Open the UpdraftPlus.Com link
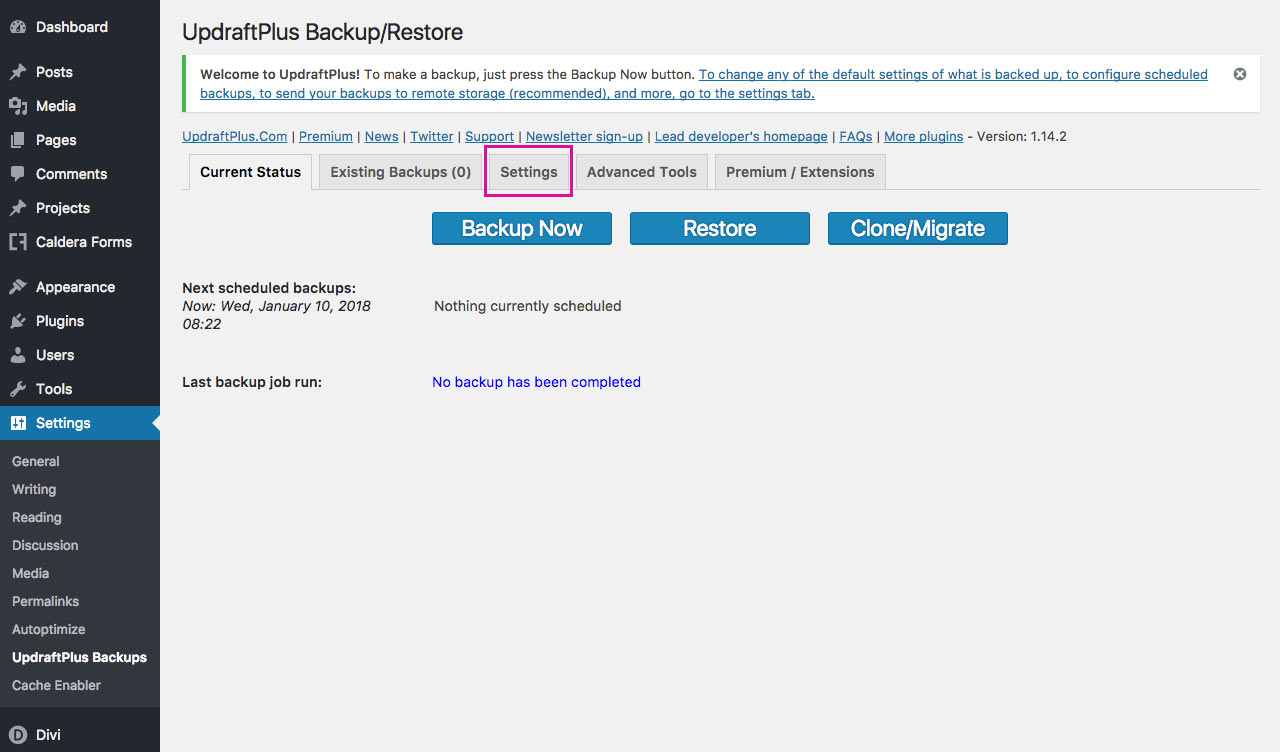The width and height of the screenshot is (1280, 752). [x=234, y=137]
